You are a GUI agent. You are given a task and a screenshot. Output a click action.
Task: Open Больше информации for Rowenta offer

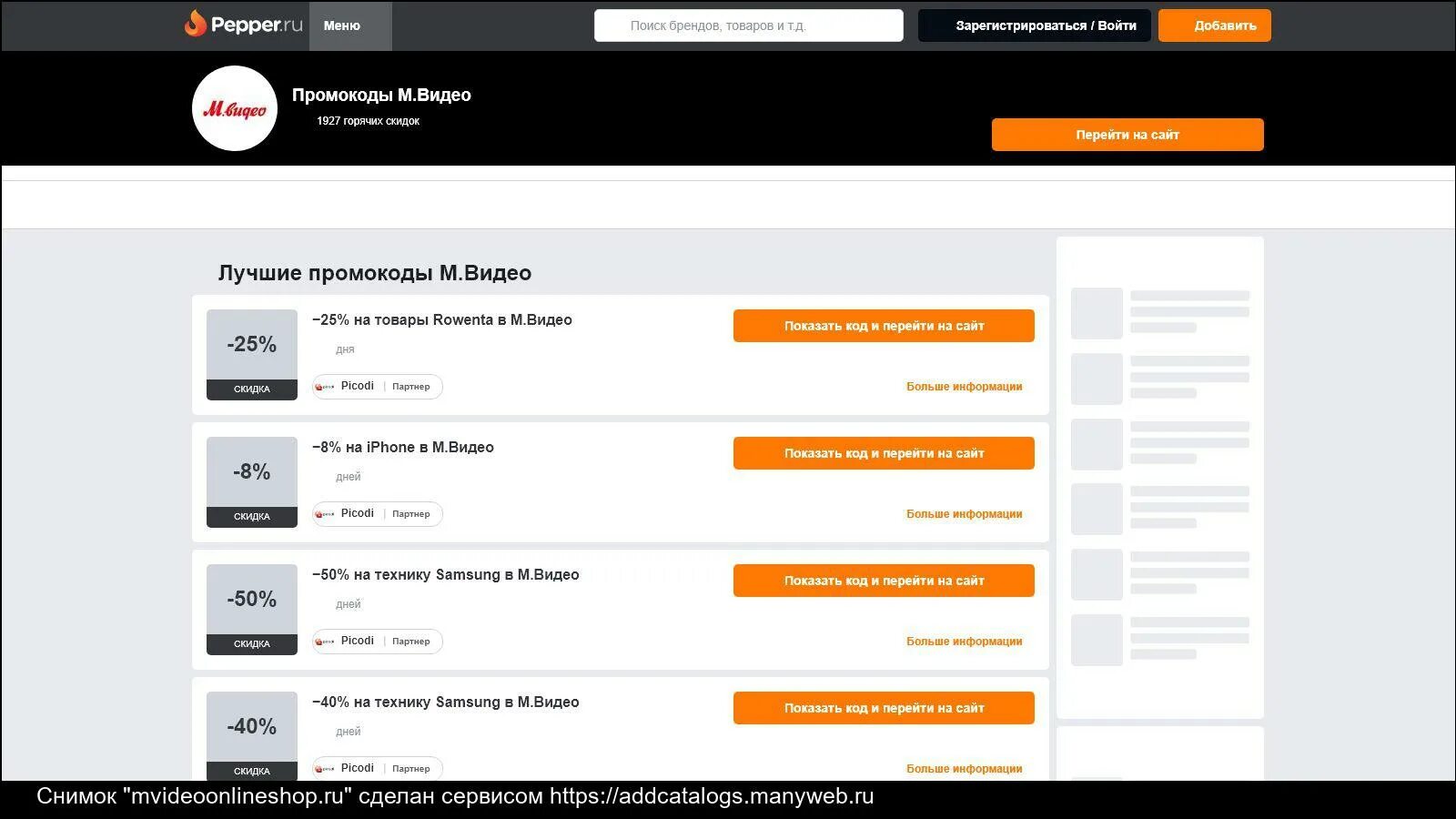click(964, 387)
